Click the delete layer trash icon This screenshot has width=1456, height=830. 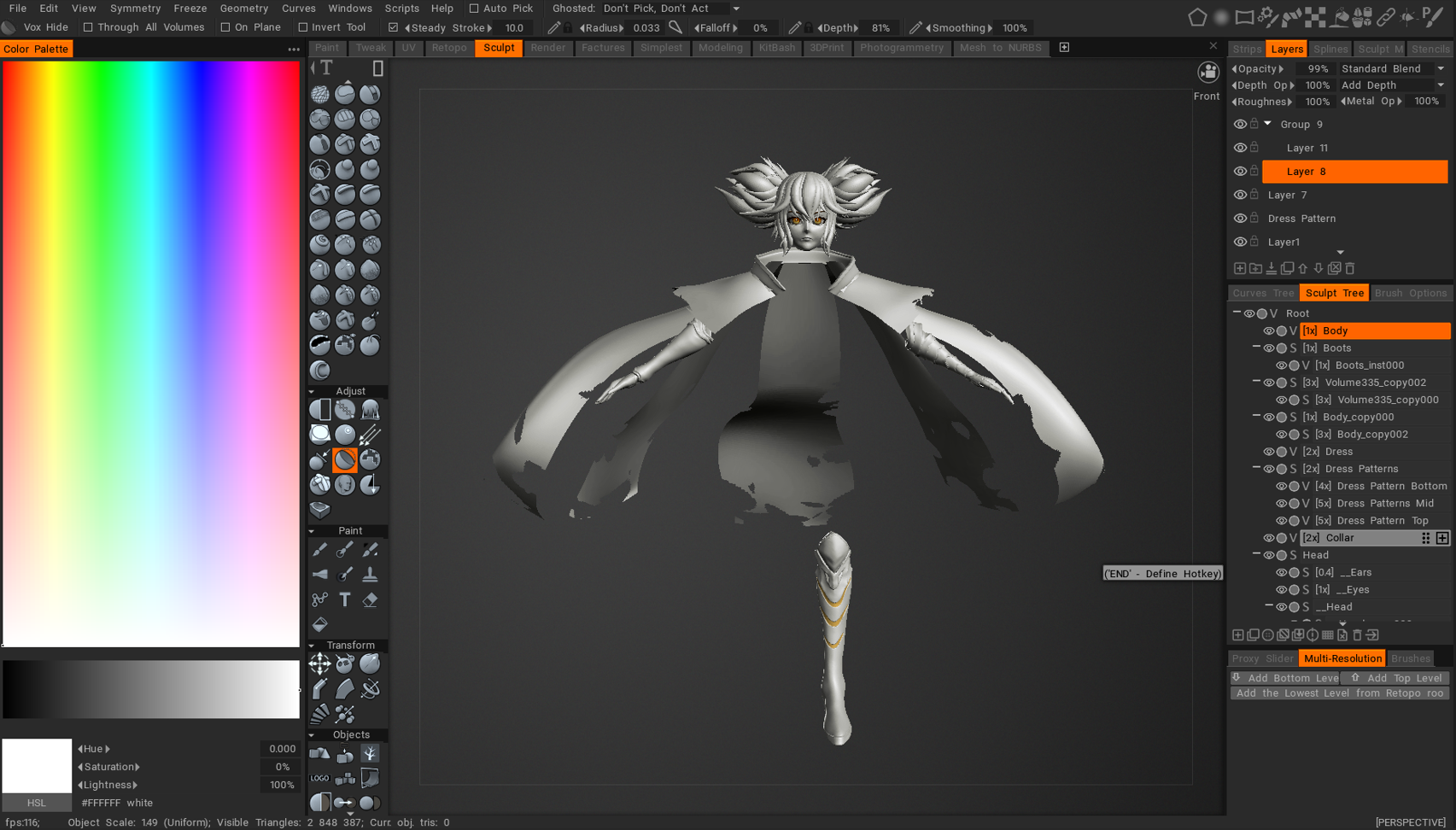click(x=1350, y=268)
